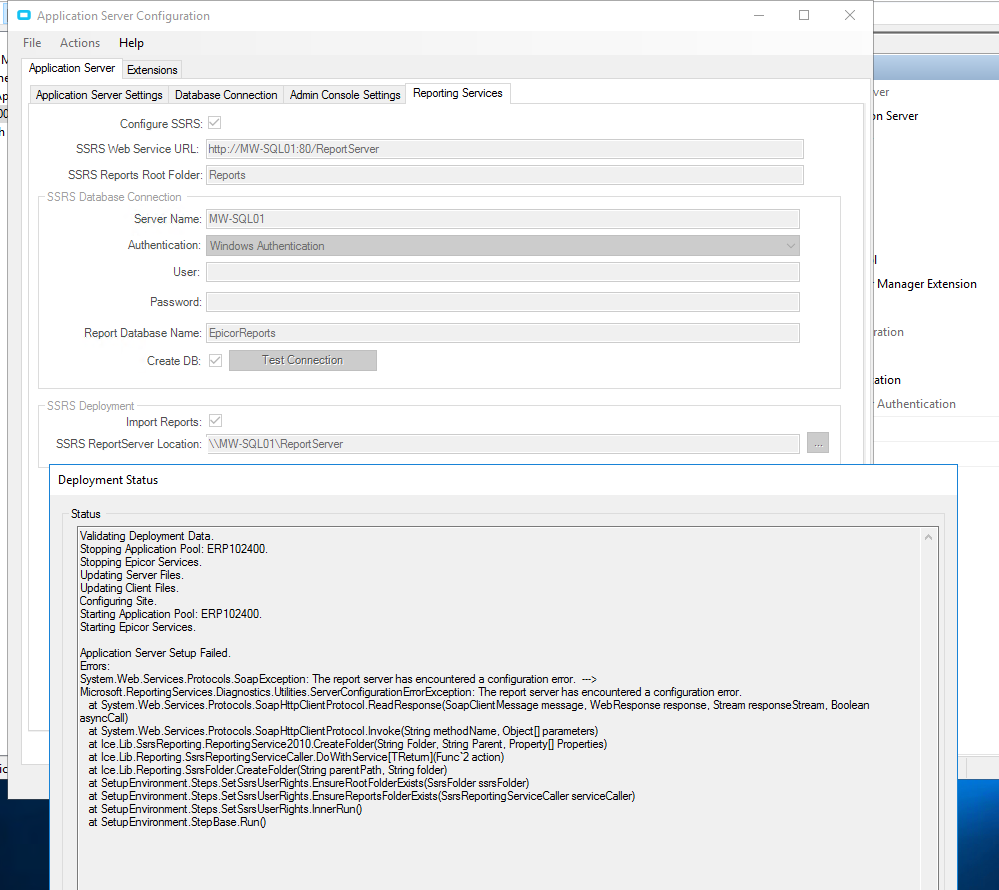Open the Database Connection tab
Screen dimensions: 999x890
(x=226, y=95)
